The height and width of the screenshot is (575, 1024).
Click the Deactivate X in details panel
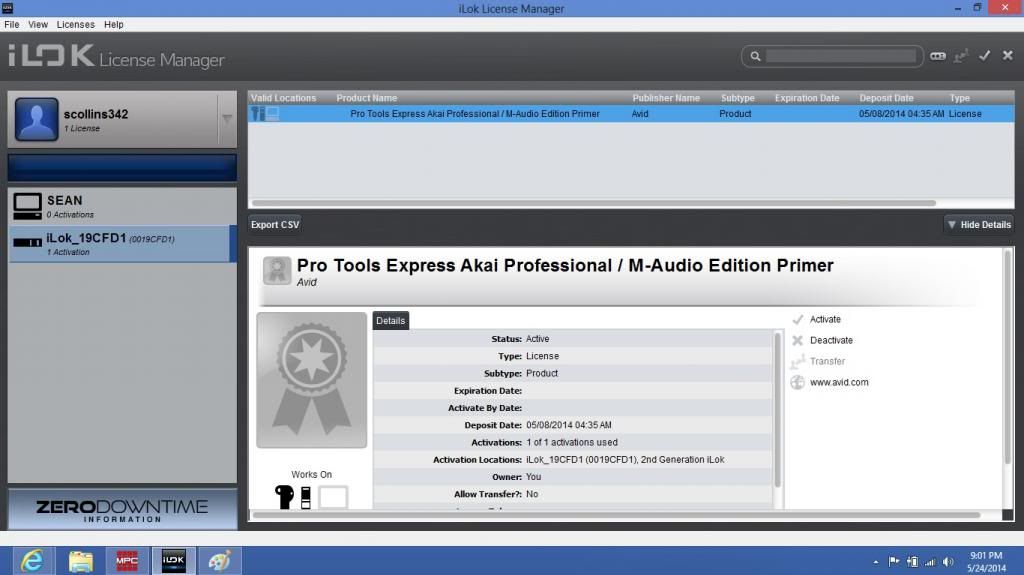[797, 340]
